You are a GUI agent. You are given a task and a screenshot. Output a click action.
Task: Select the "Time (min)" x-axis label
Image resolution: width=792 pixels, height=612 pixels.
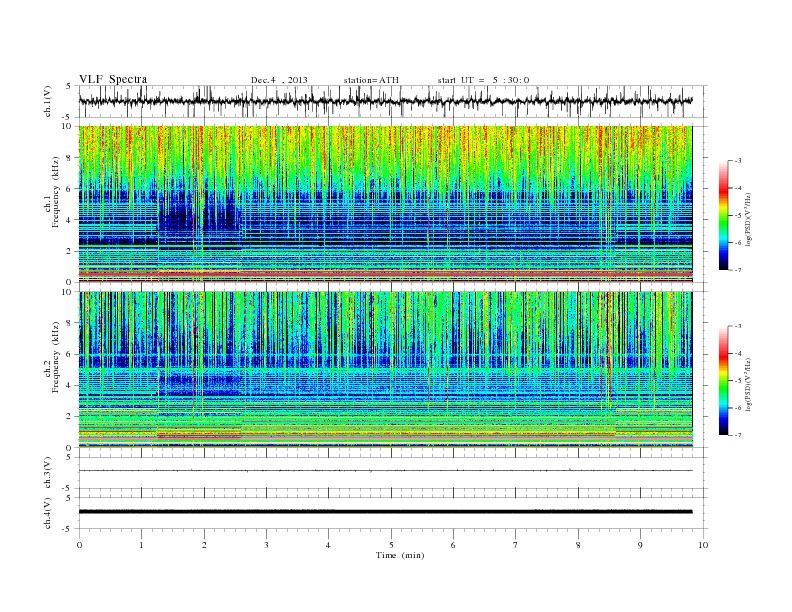(400, 555)
